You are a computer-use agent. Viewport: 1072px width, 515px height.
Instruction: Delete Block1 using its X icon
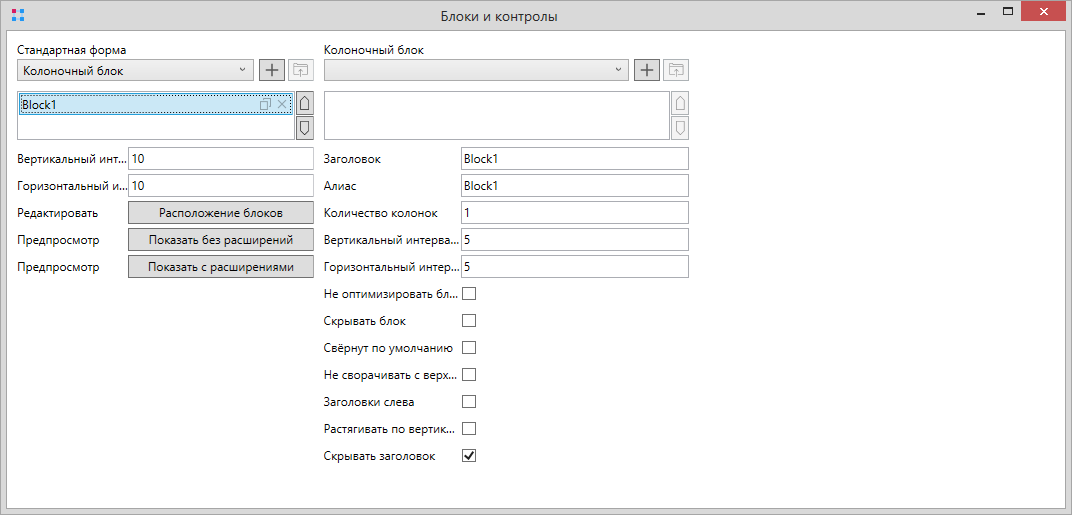tap(282, 104)
